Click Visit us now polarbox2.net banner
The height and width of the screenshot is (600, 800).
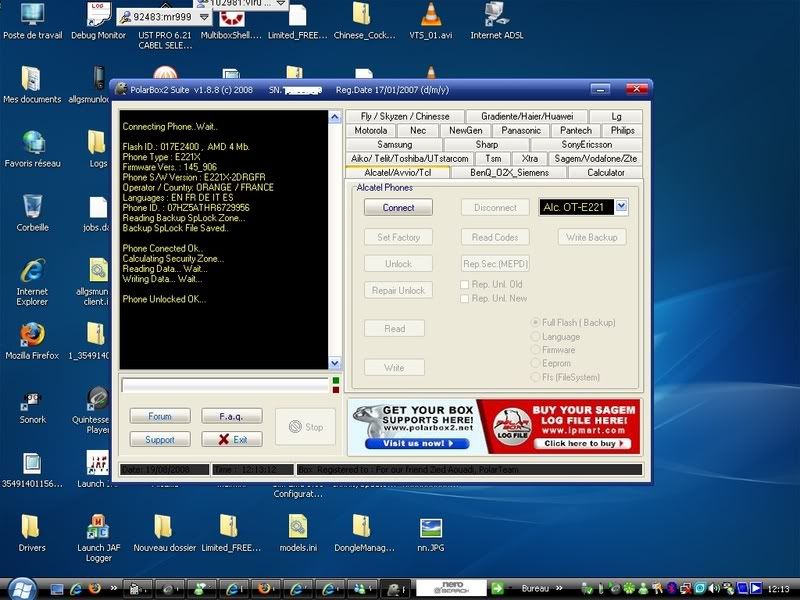click(417, 443)
